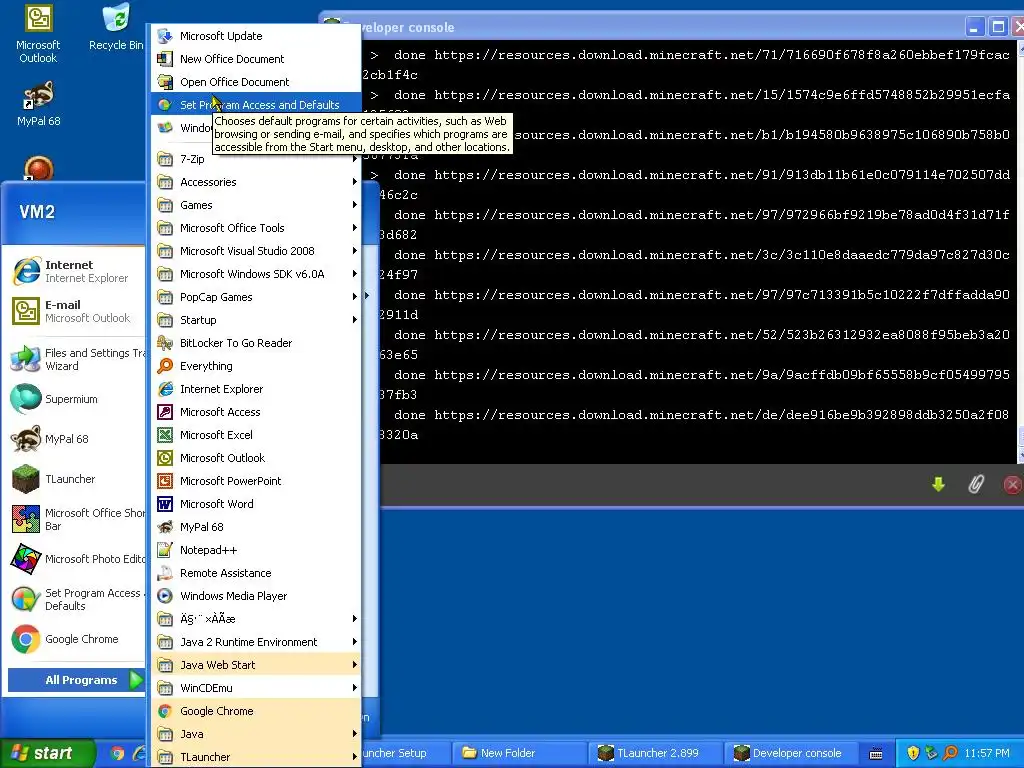Open Windows Media Player icon

pyautogui.click(x=165, y=596)
